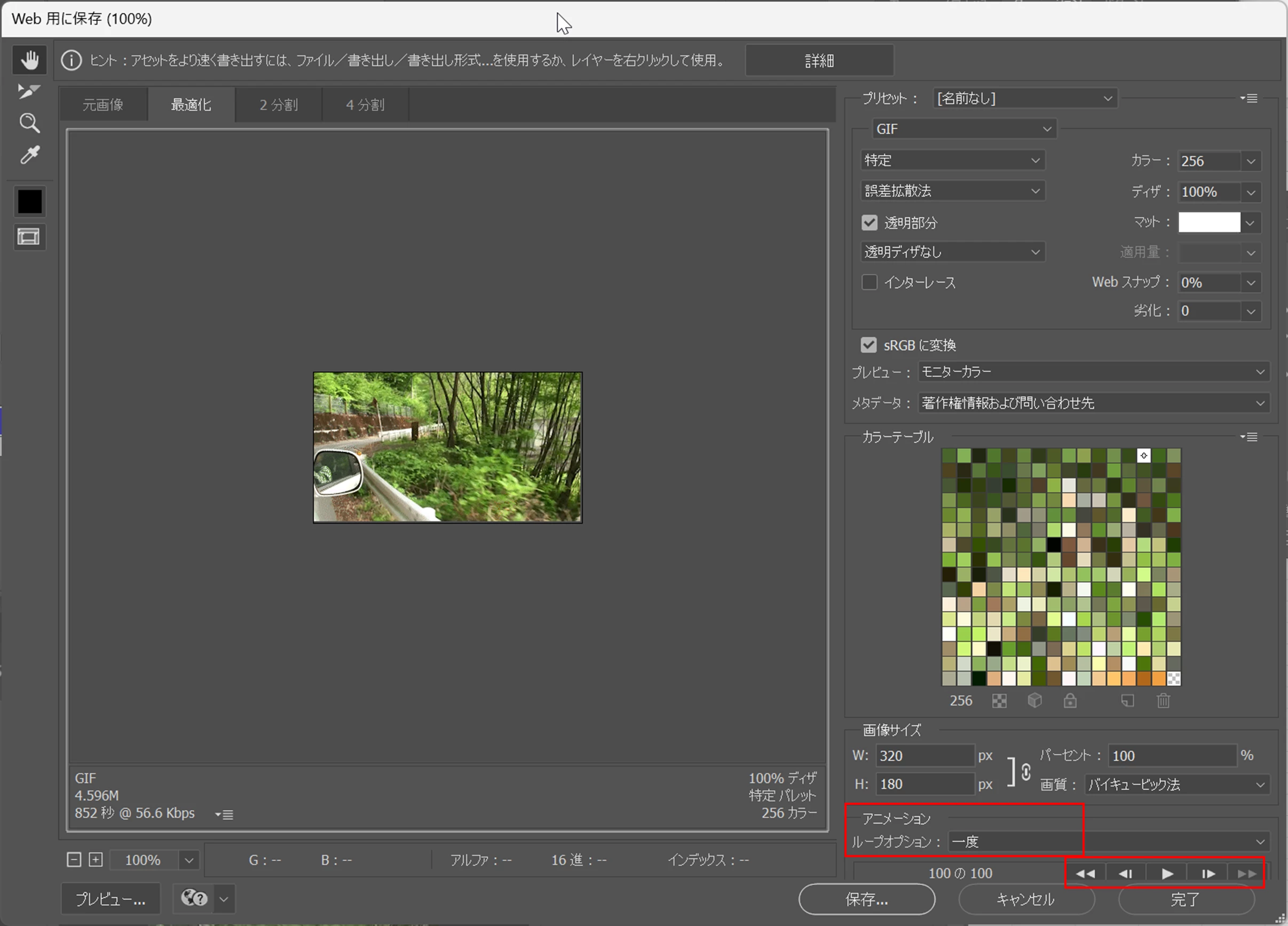Select the Slice Select tool

pos(28,91)
